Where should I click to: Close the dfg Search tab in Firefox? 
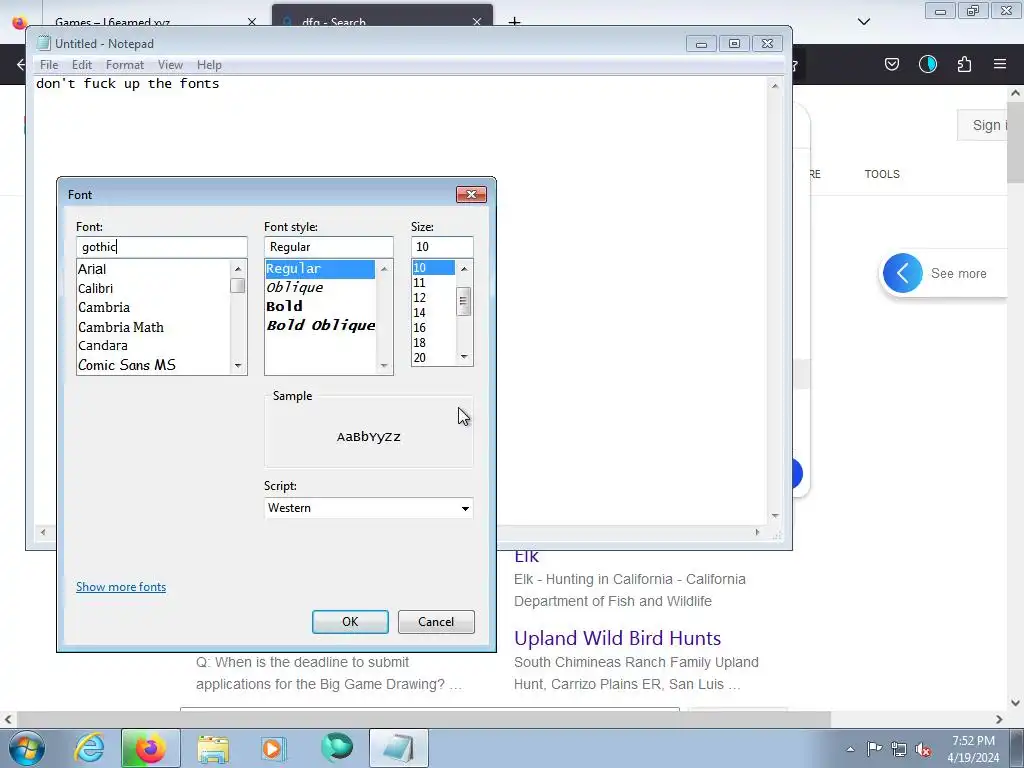tap(477, 22)
